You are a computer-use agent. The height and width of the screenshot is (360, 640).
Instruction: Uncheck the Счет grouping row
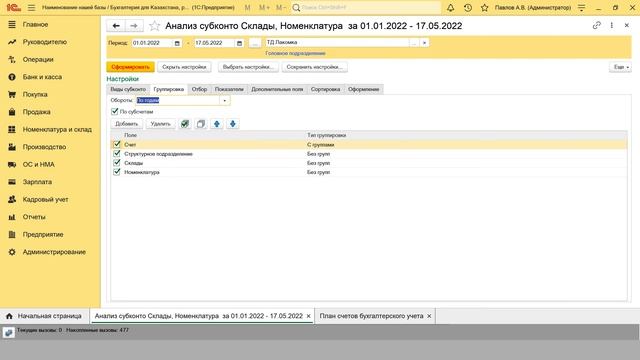(x=117, y=144)
